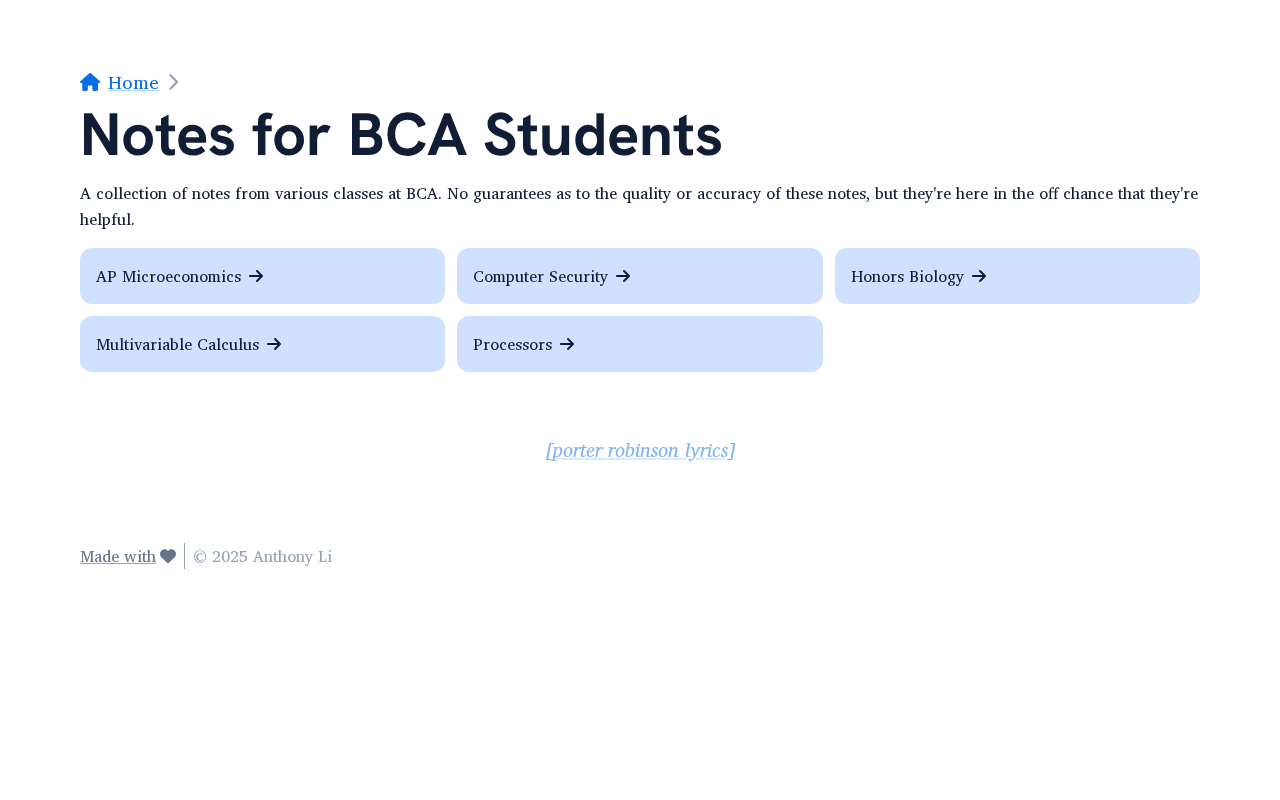Click the heart icon in the footer

tap(168, 556)
